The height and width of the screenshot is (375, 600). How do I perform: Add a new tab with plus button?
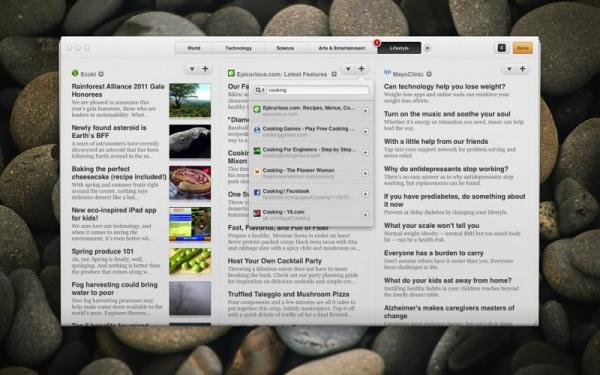427,48
